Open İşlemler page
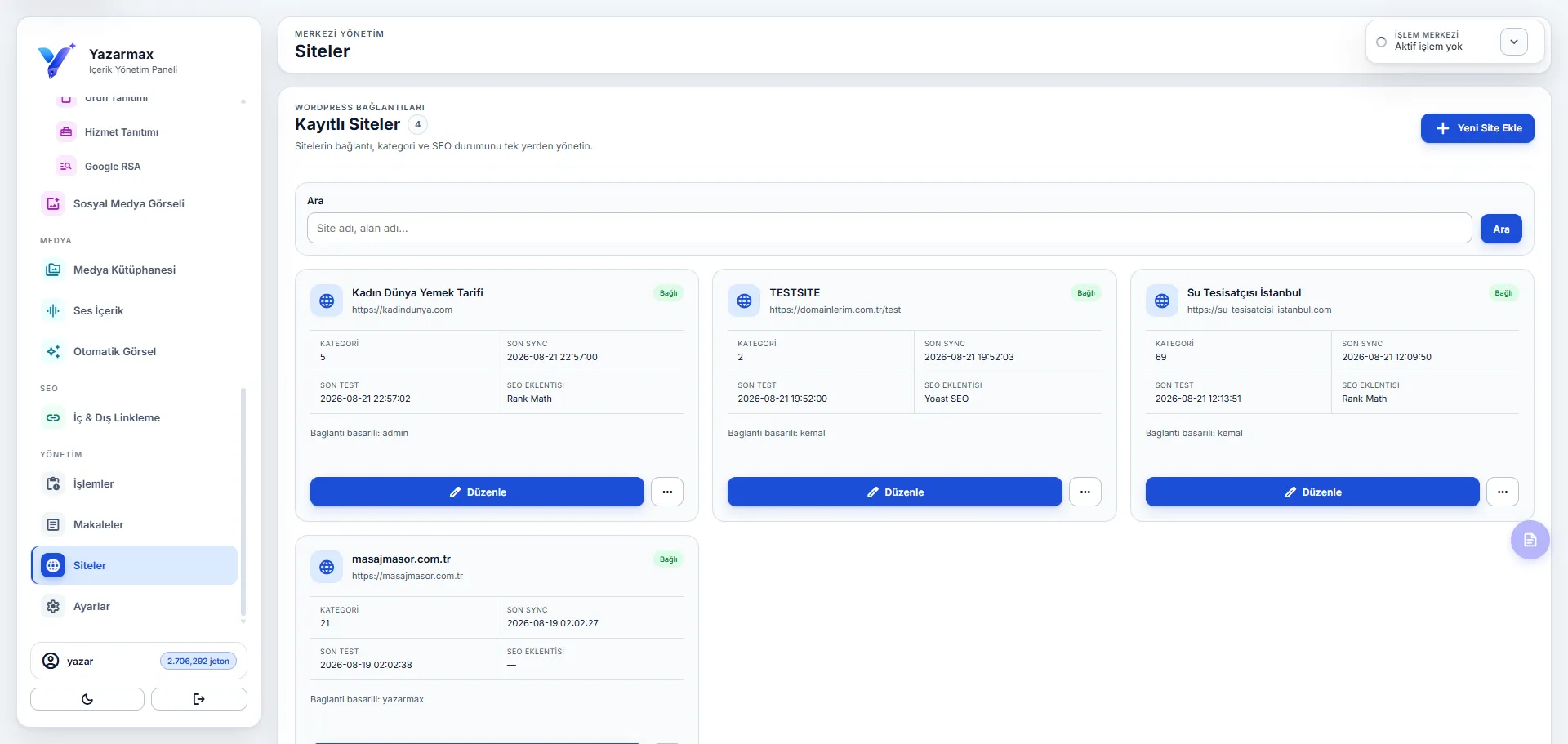Screen dimensions: 1568x744 (134, 483)
